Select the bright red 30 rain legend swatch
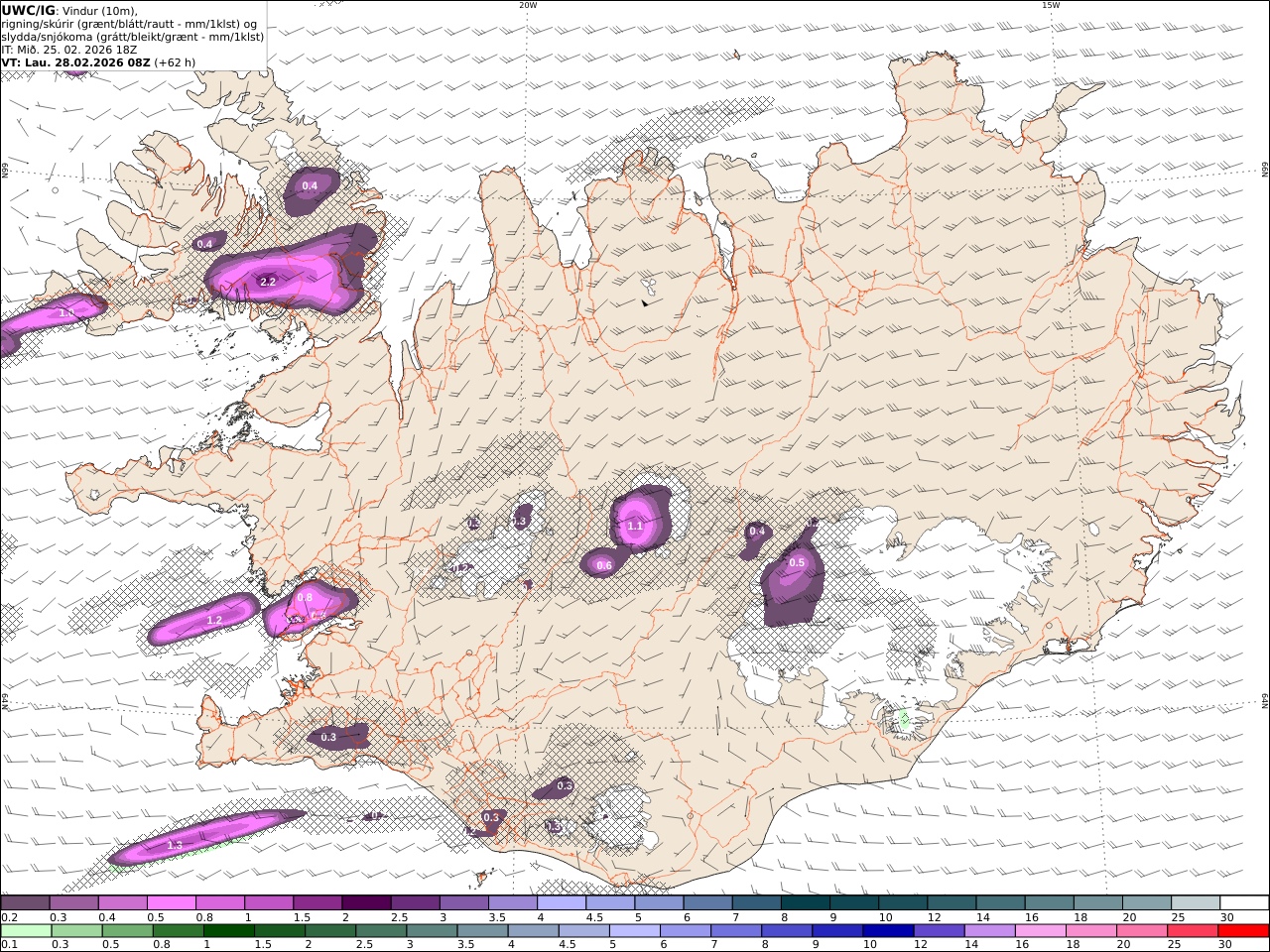 coord(1243,931)
